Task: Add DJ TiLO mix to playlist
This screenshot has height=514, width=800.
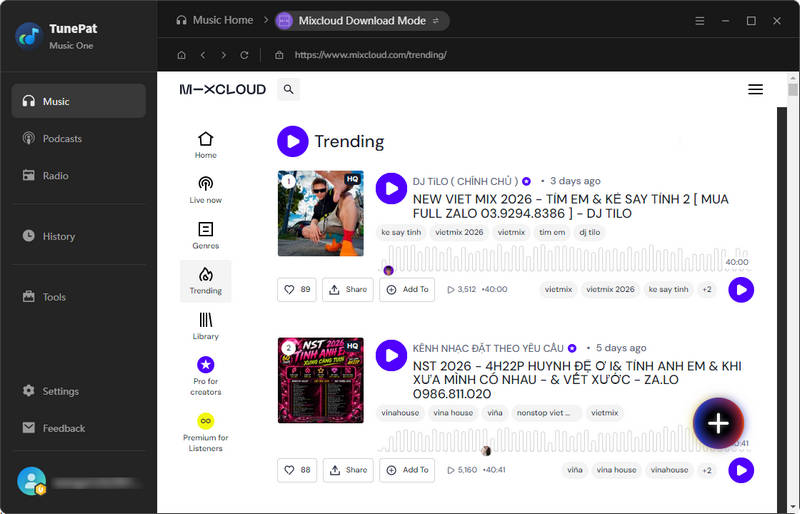Action: (x=407, y=289)
